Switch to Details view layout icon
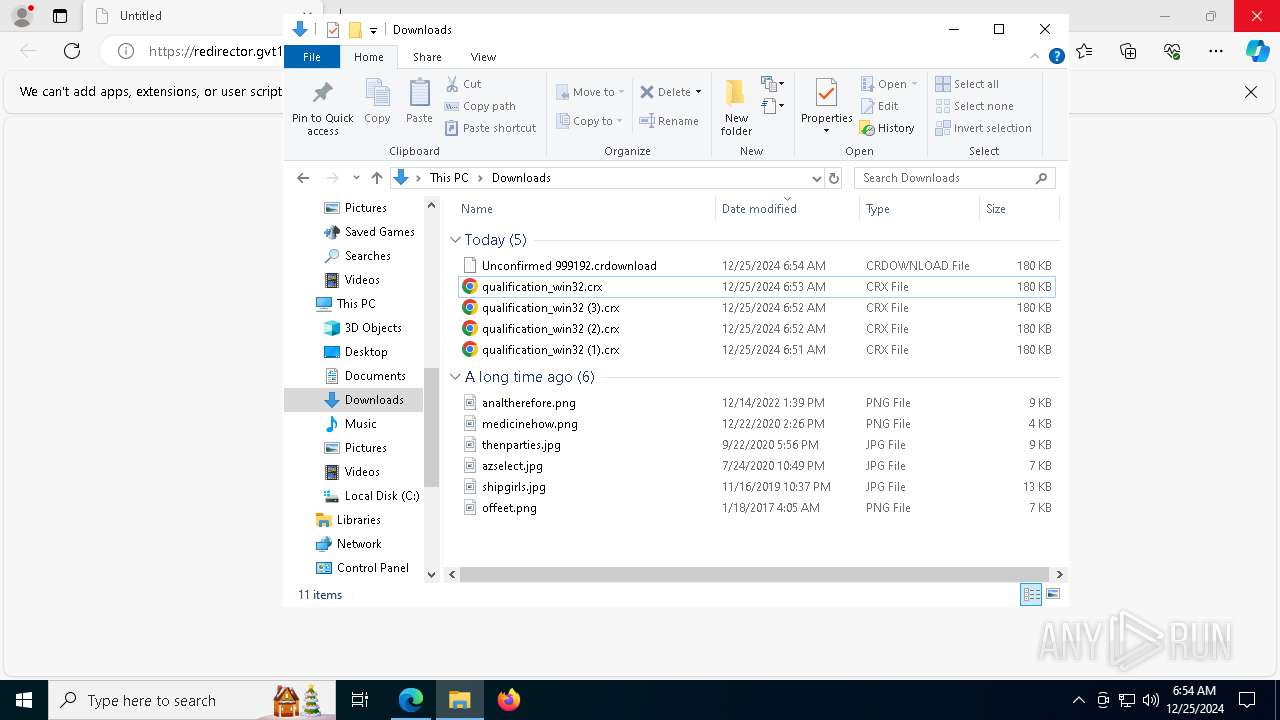 tap(1031, 594)
